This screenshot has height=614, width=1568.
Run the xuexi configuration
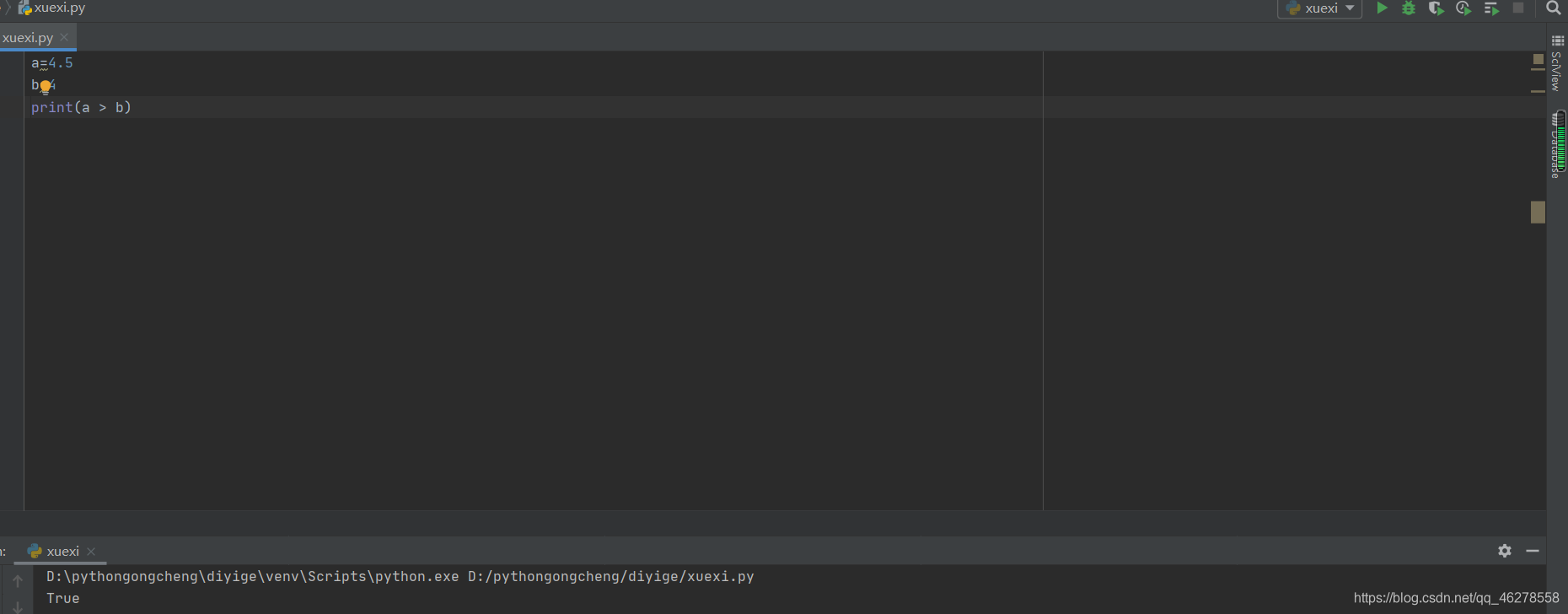[1382, 8]
